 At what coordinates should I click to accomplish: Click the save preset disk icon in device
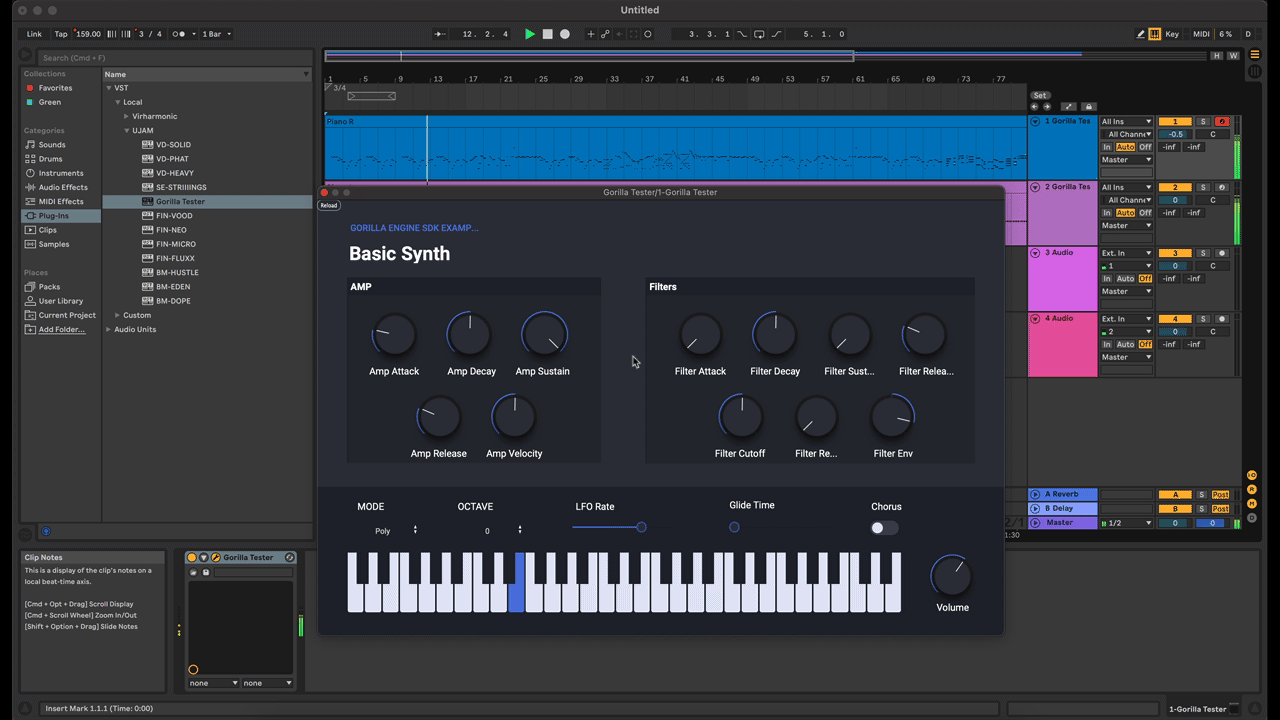(206, 572)
